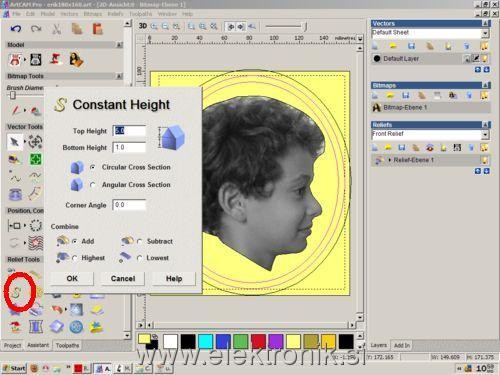The image size is (500, 375).
Task: Click the OK button
Action: pyautogui.click(x=72, y=279)
